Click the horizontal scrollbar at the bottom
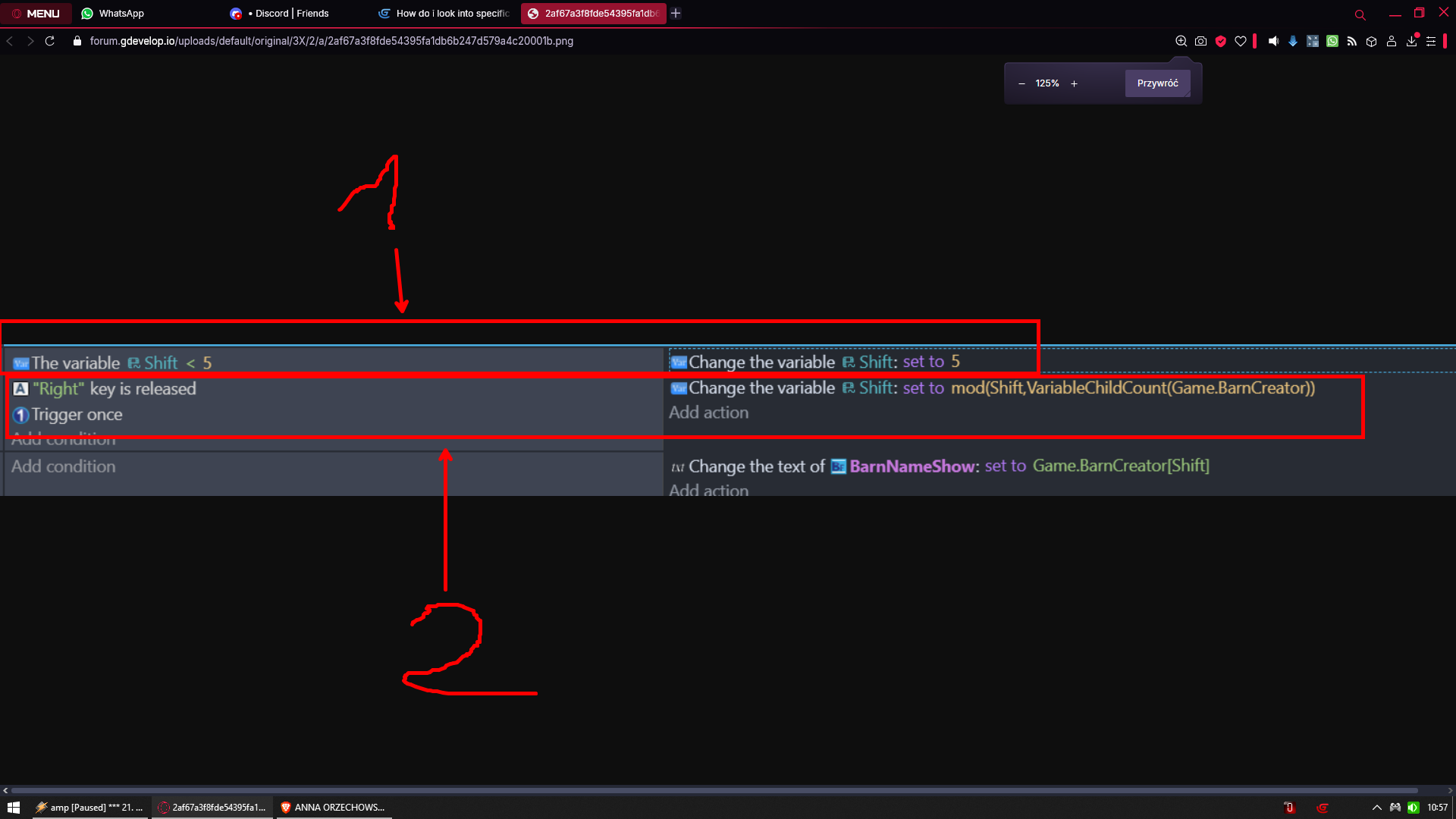This screenshot has width=1456, height=819. coord(713,790)
